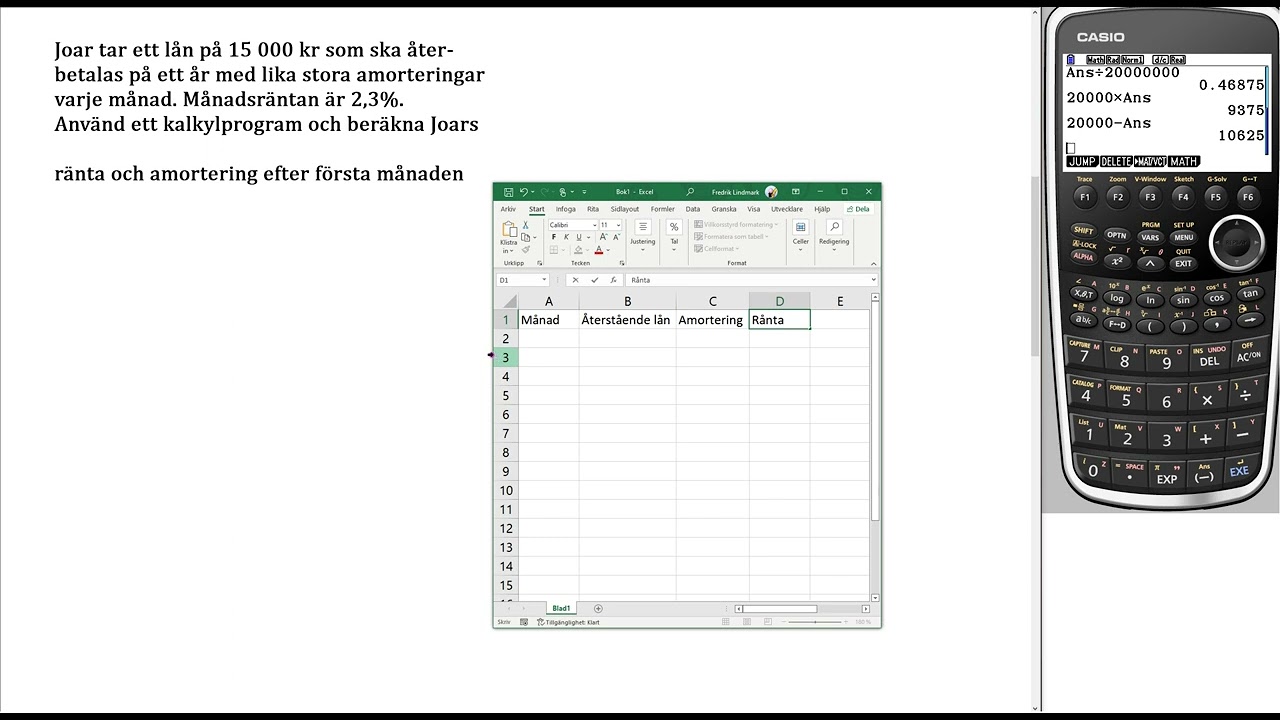Collapse the Excel ribbon arrow
This screenshot has height=720, width=1280.
pos(873,265)
